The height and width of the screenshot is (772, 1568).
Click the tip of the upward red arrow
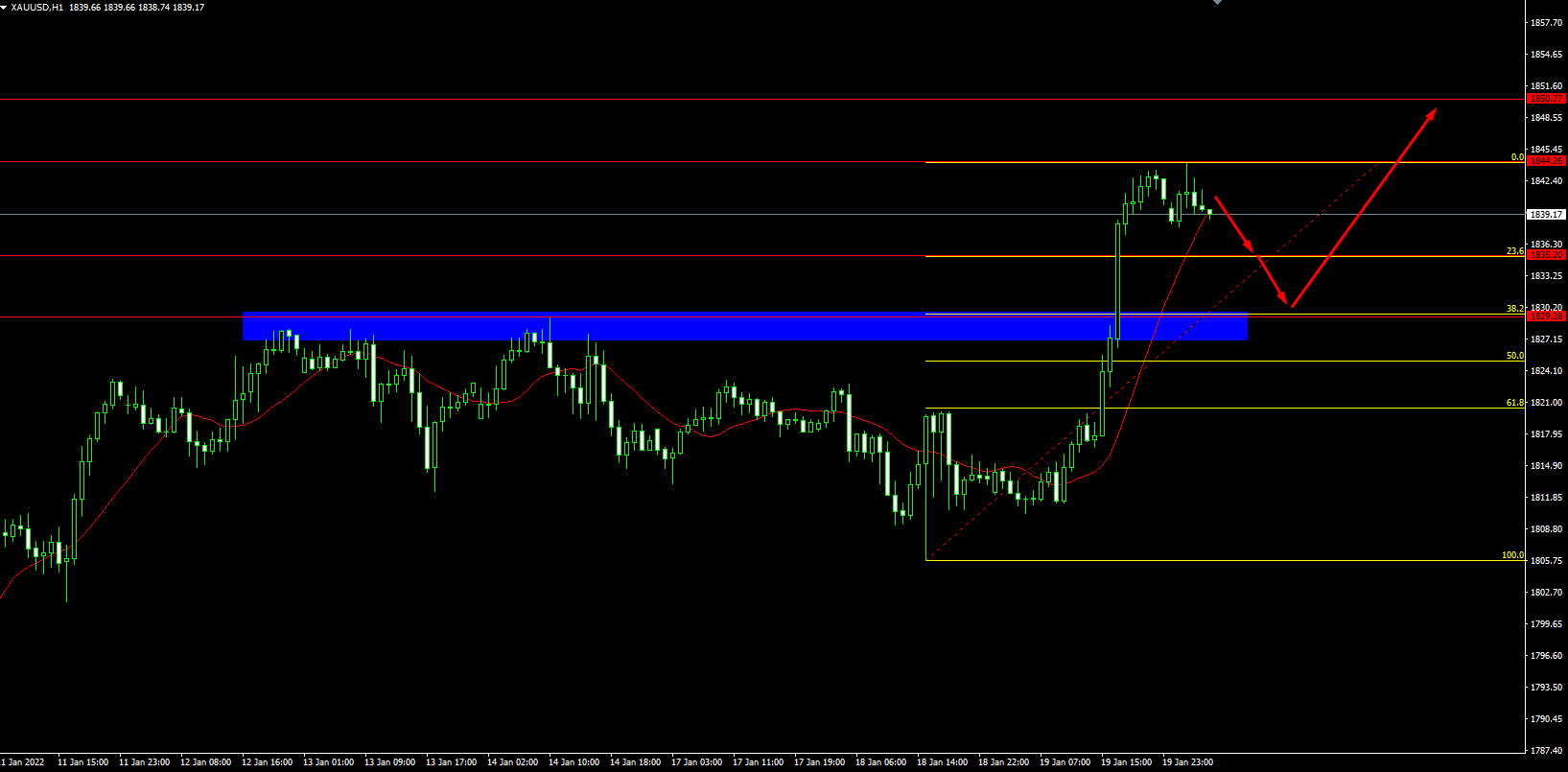pos(1433,112)
